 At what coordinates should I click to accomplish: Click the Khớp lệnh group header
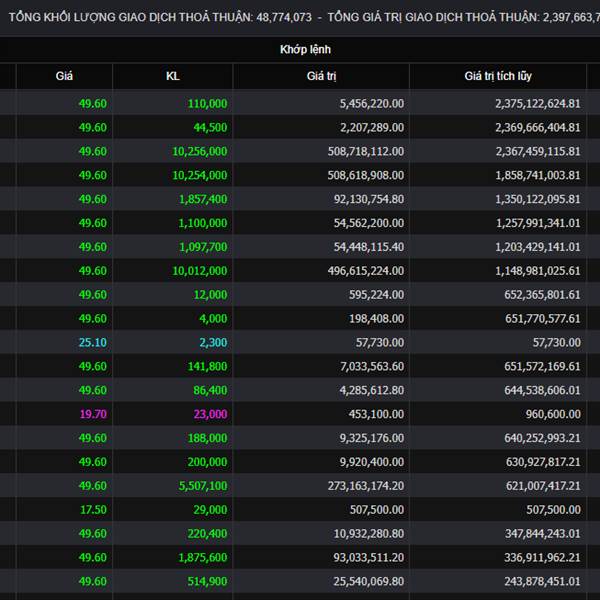coord(305,49)
